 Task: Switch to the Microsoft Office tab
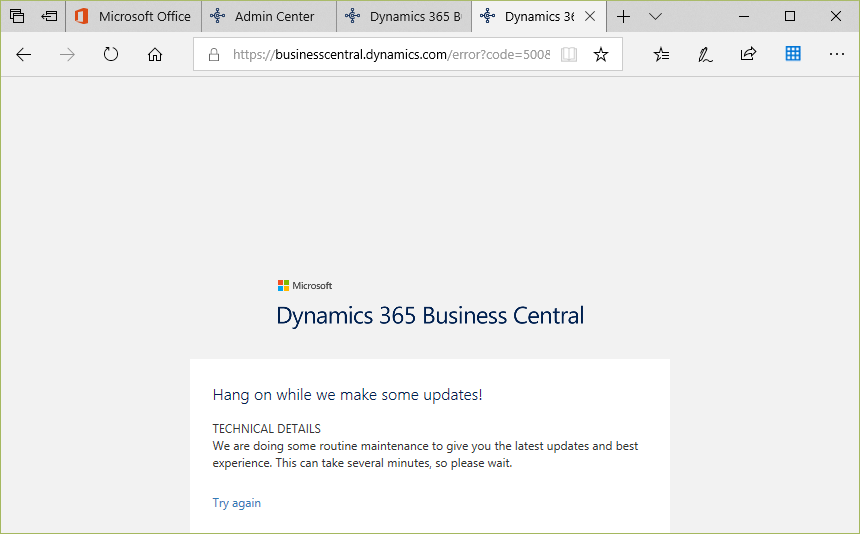tap(134, 16)
